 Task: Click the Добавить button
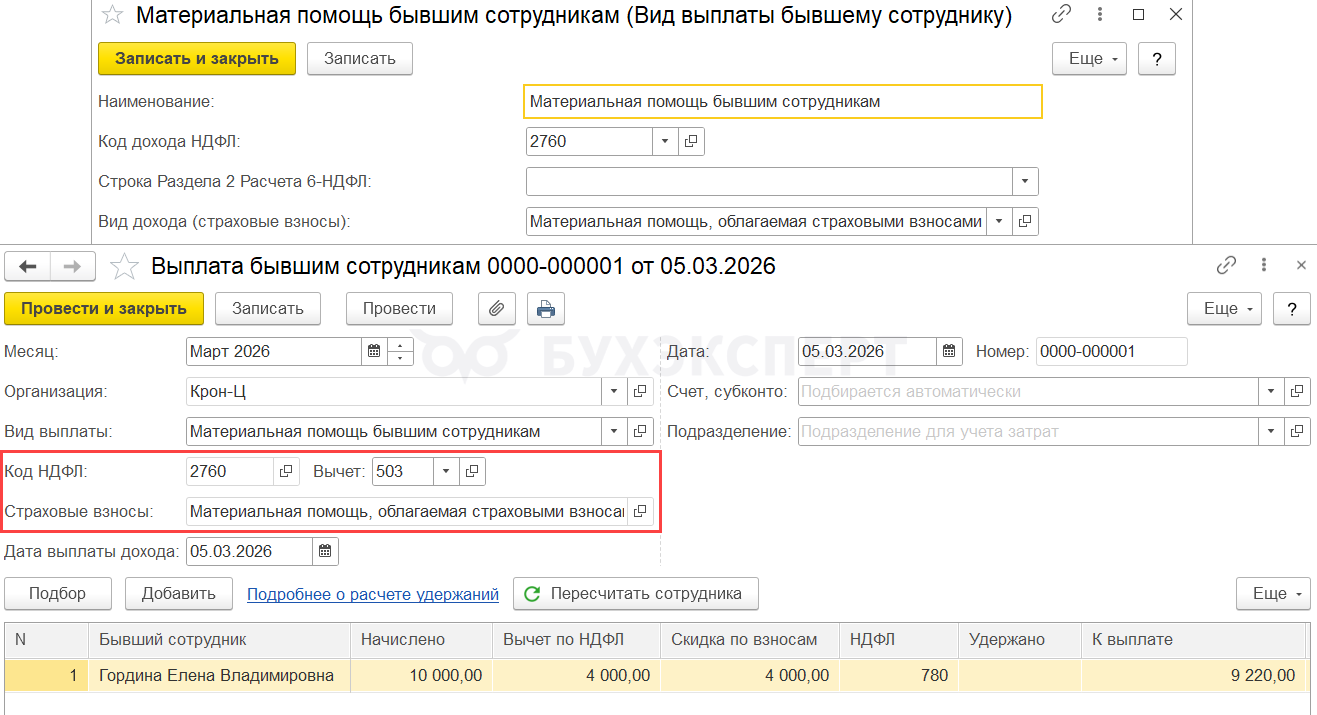179,593
